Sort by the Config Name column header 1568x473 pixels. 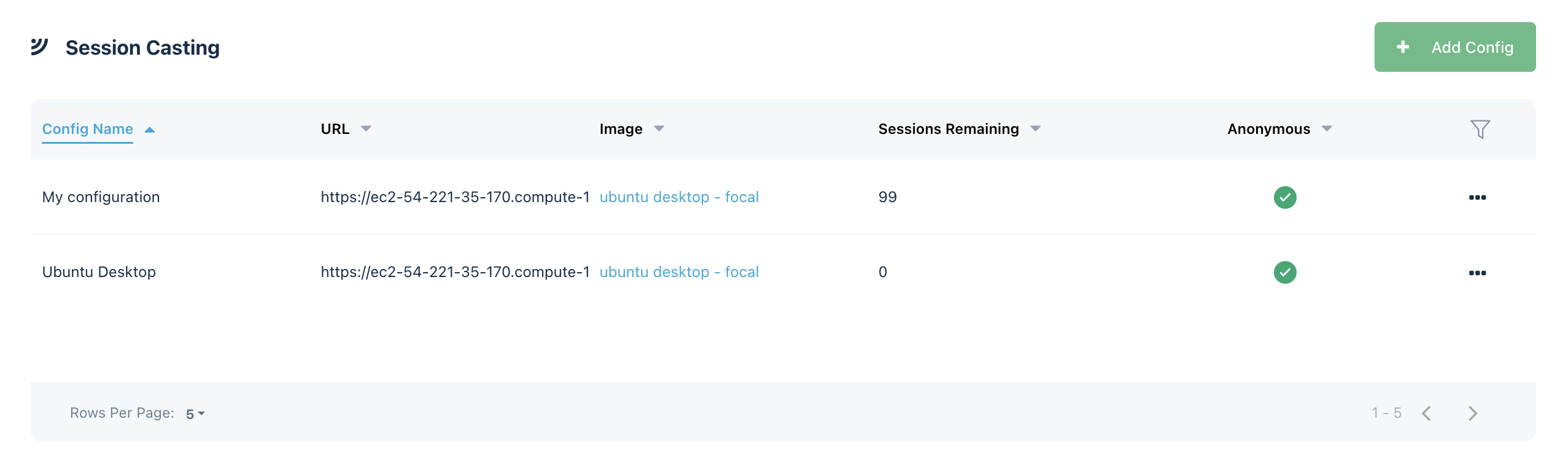click(x=88, y=129)
